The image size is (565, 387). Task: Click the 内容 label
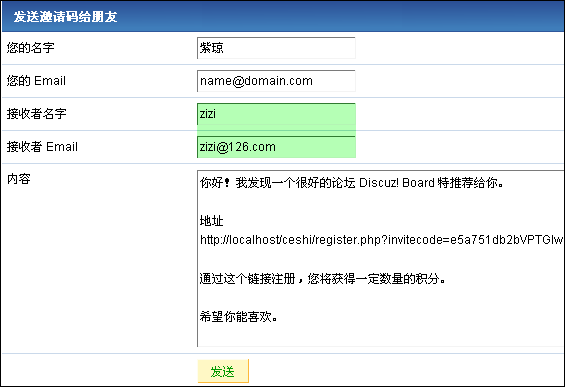[x=19, y=179]
